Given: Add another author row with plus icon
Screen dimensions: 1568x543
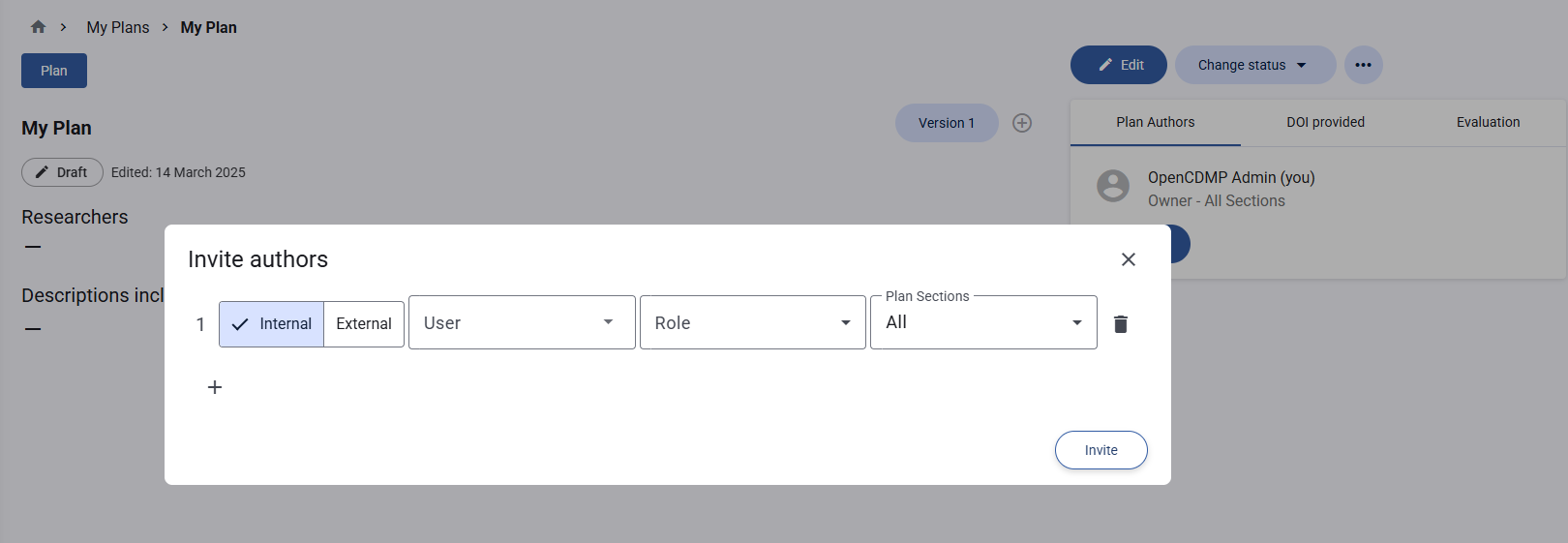Looking at the screenshot, I should [x=215, y=387].
